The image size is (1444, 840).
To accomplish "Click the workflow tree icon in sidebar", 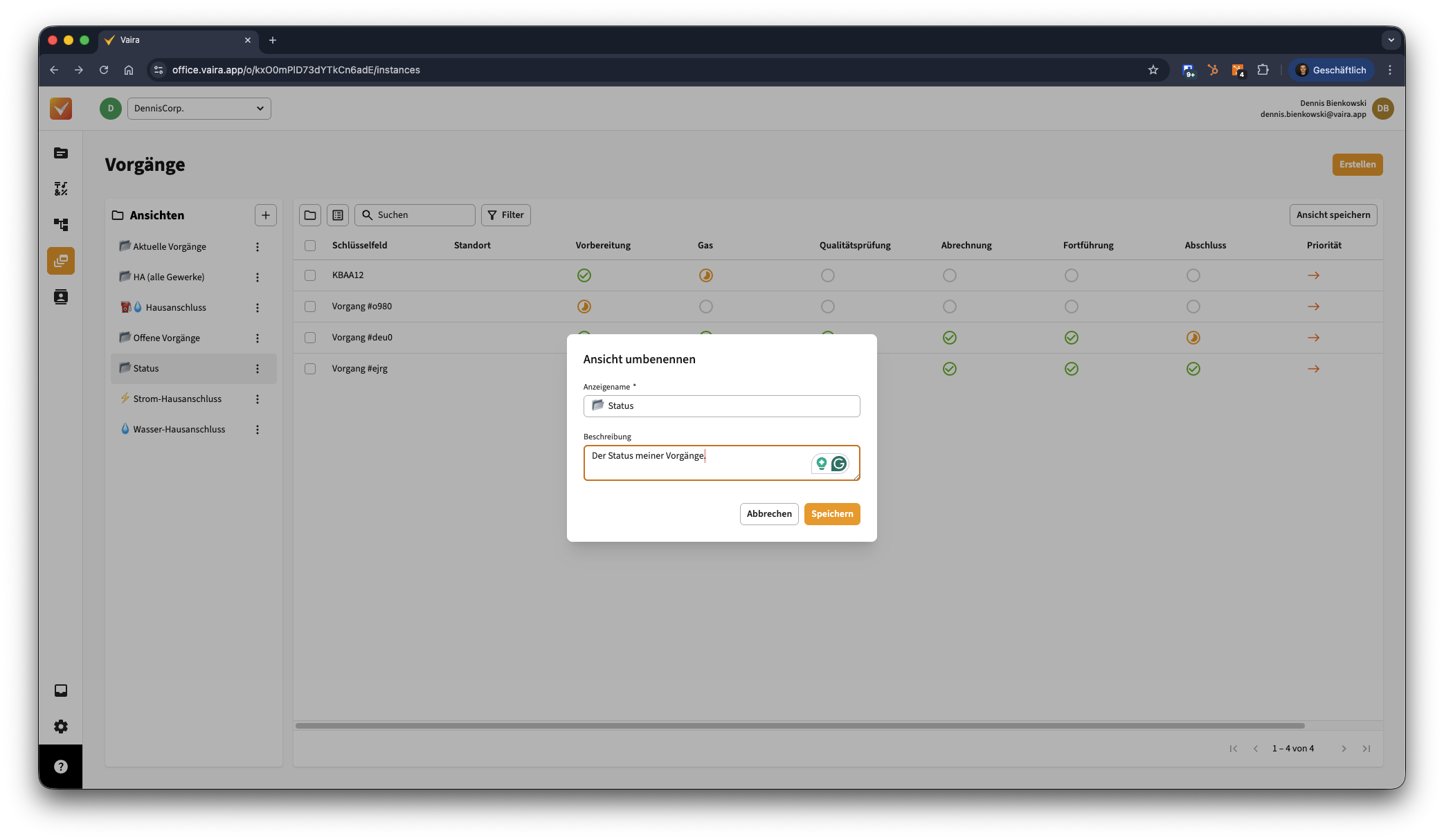I will point(61,225).
